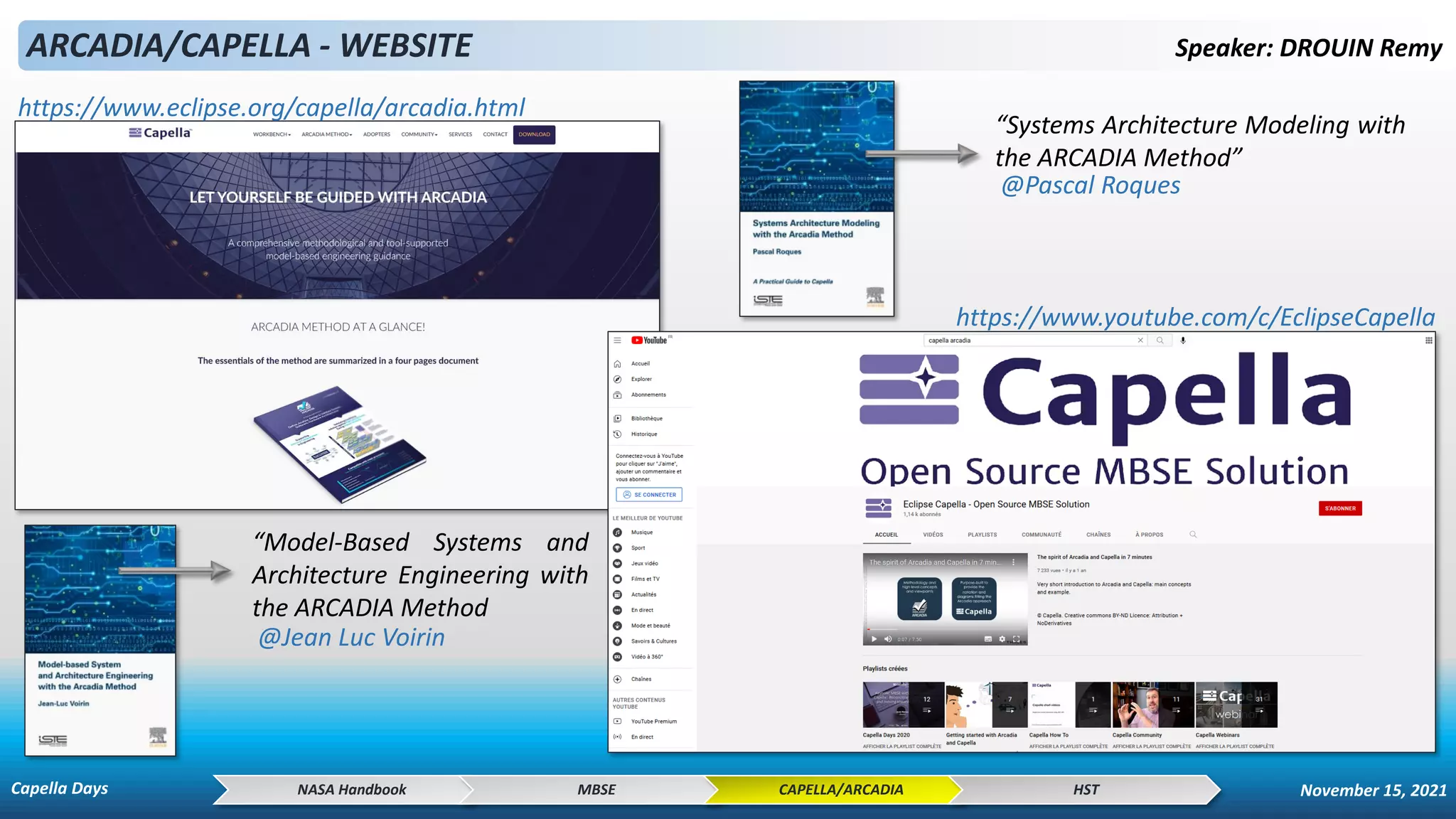Image resolution: width=1456 pixels, height=819 pixels.
Task: Click the SE CONNECTER sign-in button
Action: coord(649,495)
